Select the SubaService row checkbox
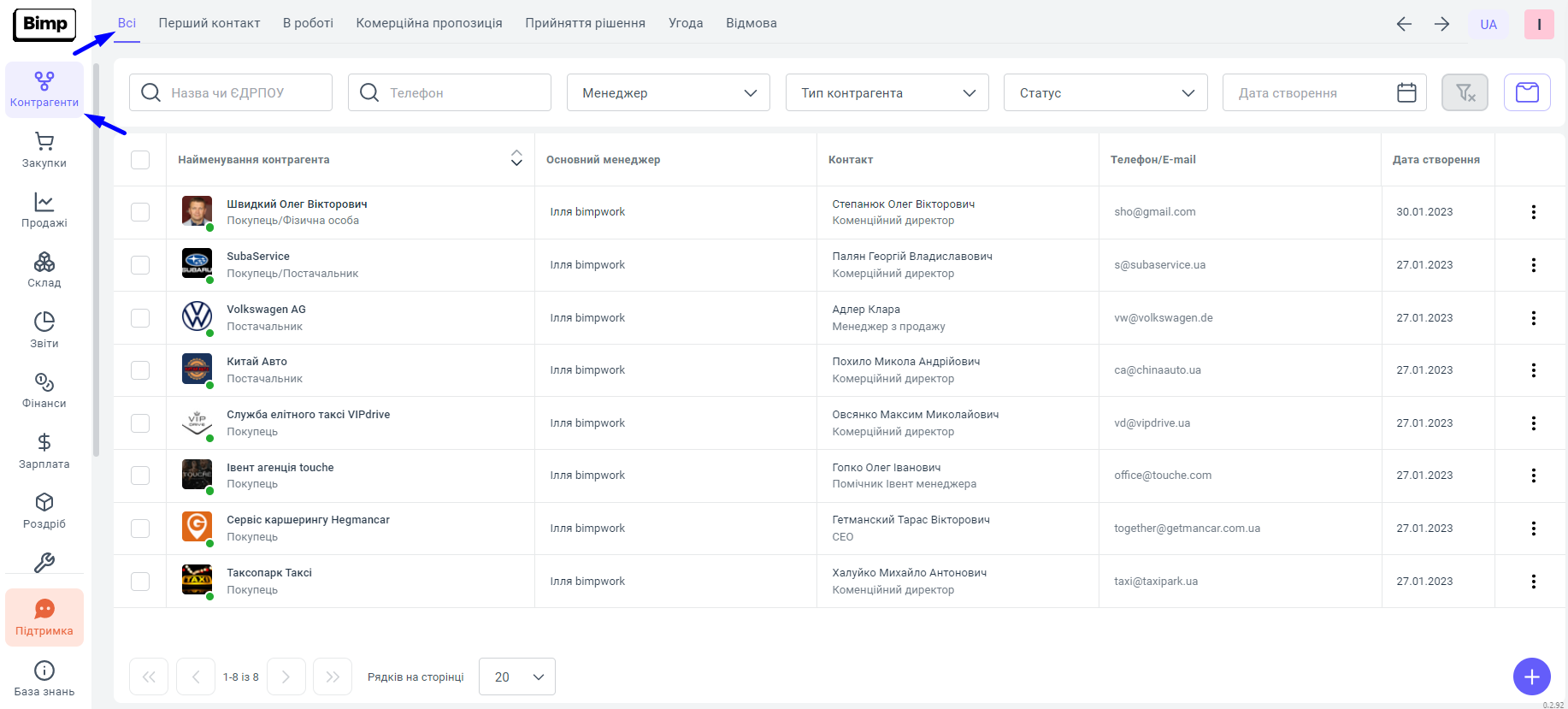 click(140, 265)
